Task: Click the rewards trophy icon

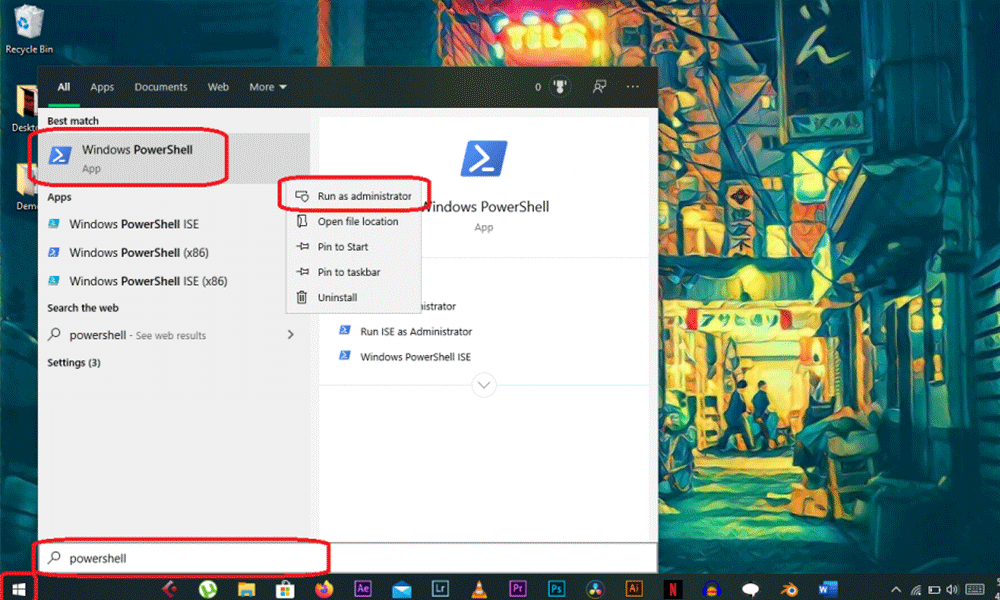Action: pos(559,87)
